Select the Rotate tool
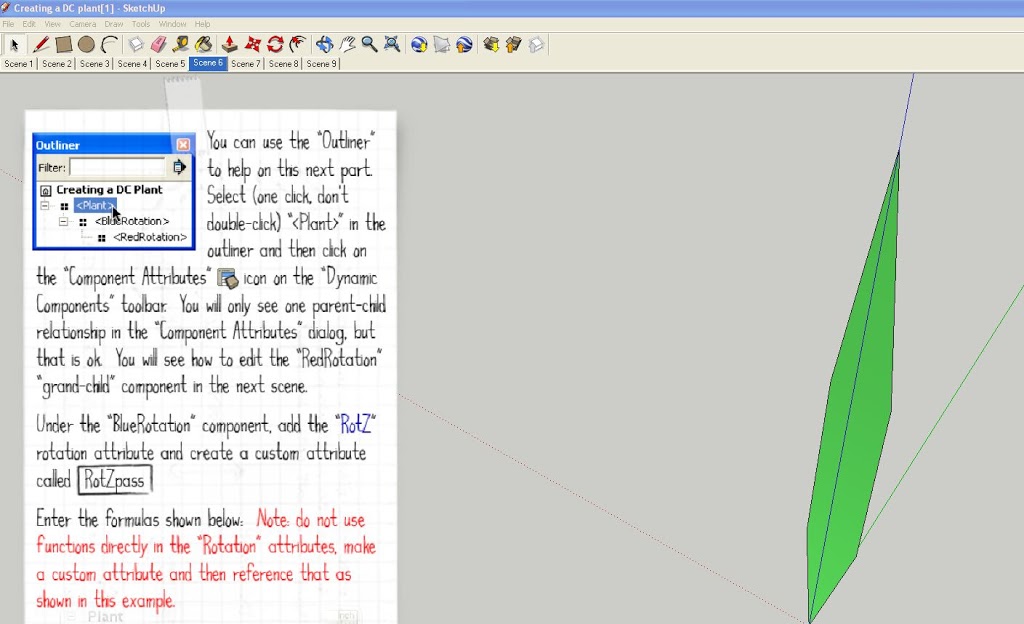Image resolution: width=1024 pixels, height=624 pixels. point(275,44)
